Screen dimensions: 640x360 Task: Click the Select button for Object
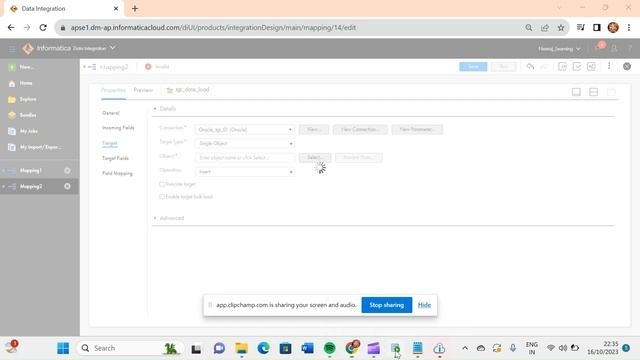(315, 158)
